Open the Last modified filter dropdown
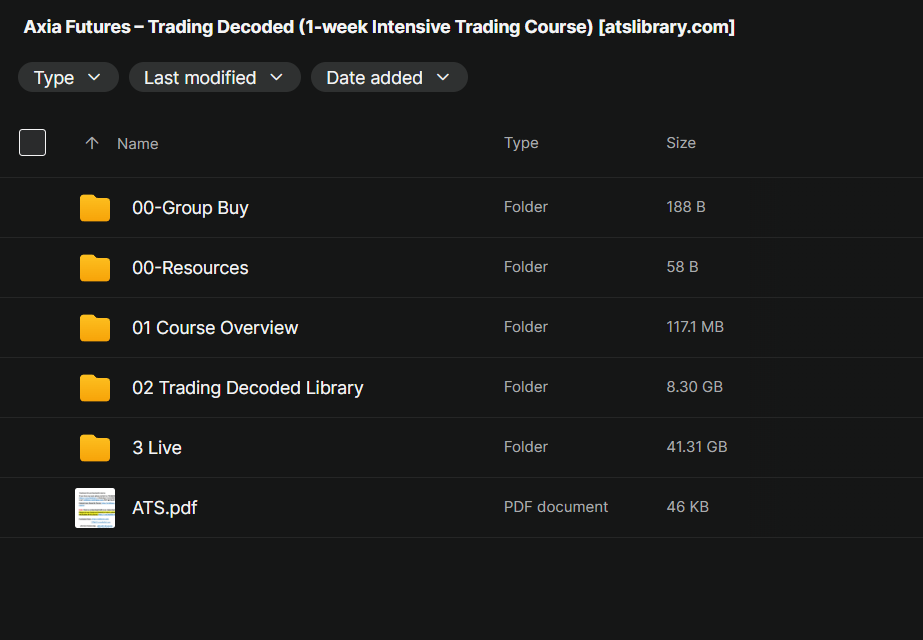Screen dimensions: 923x640 pos(215,77)
